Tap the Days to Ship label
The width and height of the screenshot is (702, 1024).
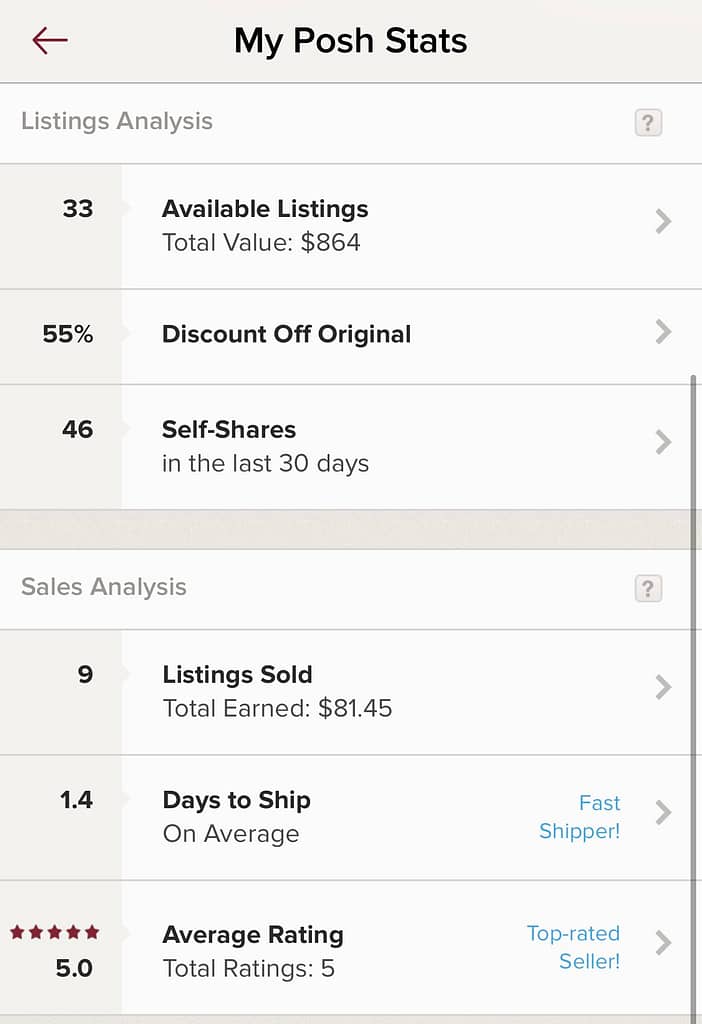236,800
